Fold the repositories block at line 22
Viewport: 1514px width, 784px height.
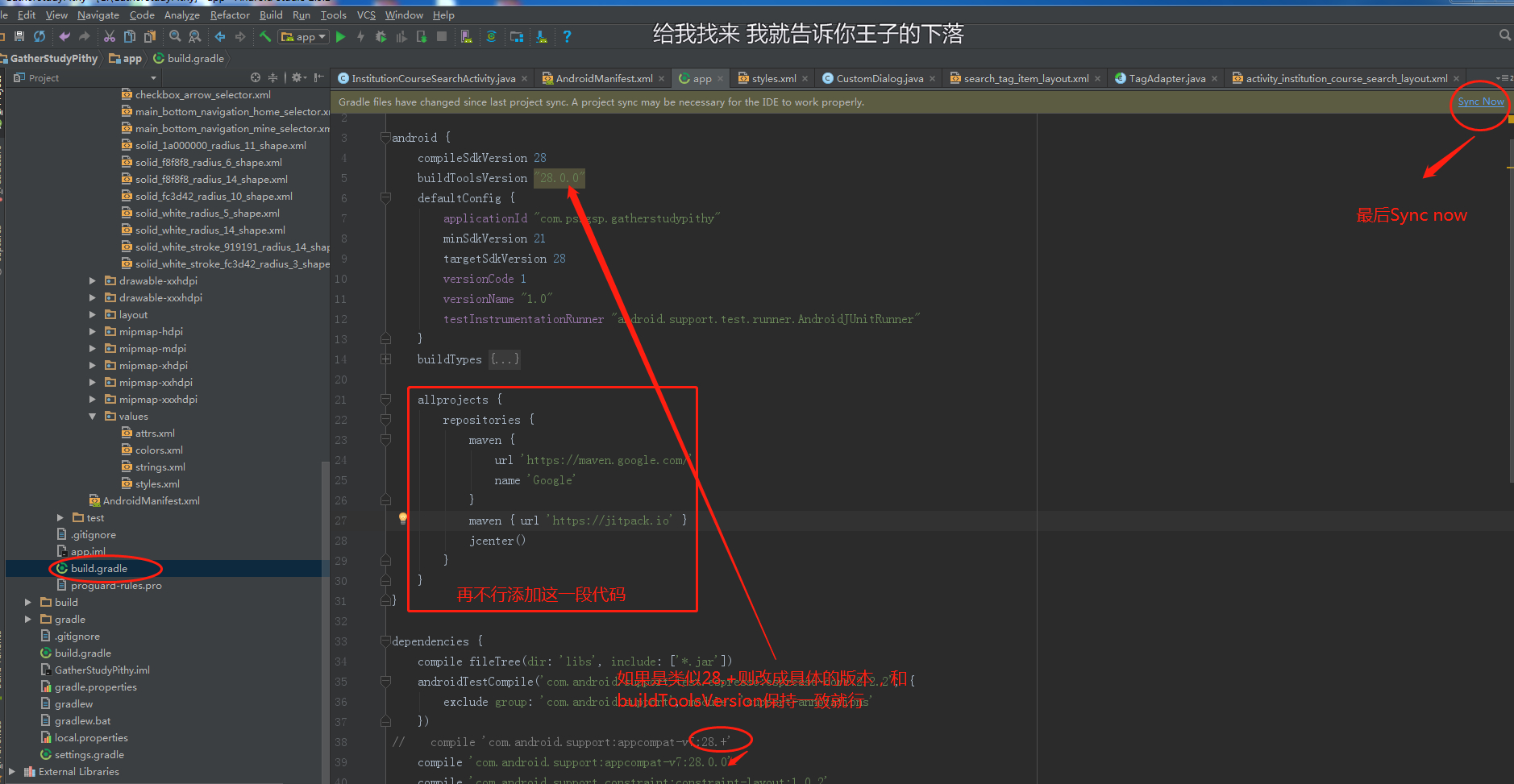coord(385,420)
